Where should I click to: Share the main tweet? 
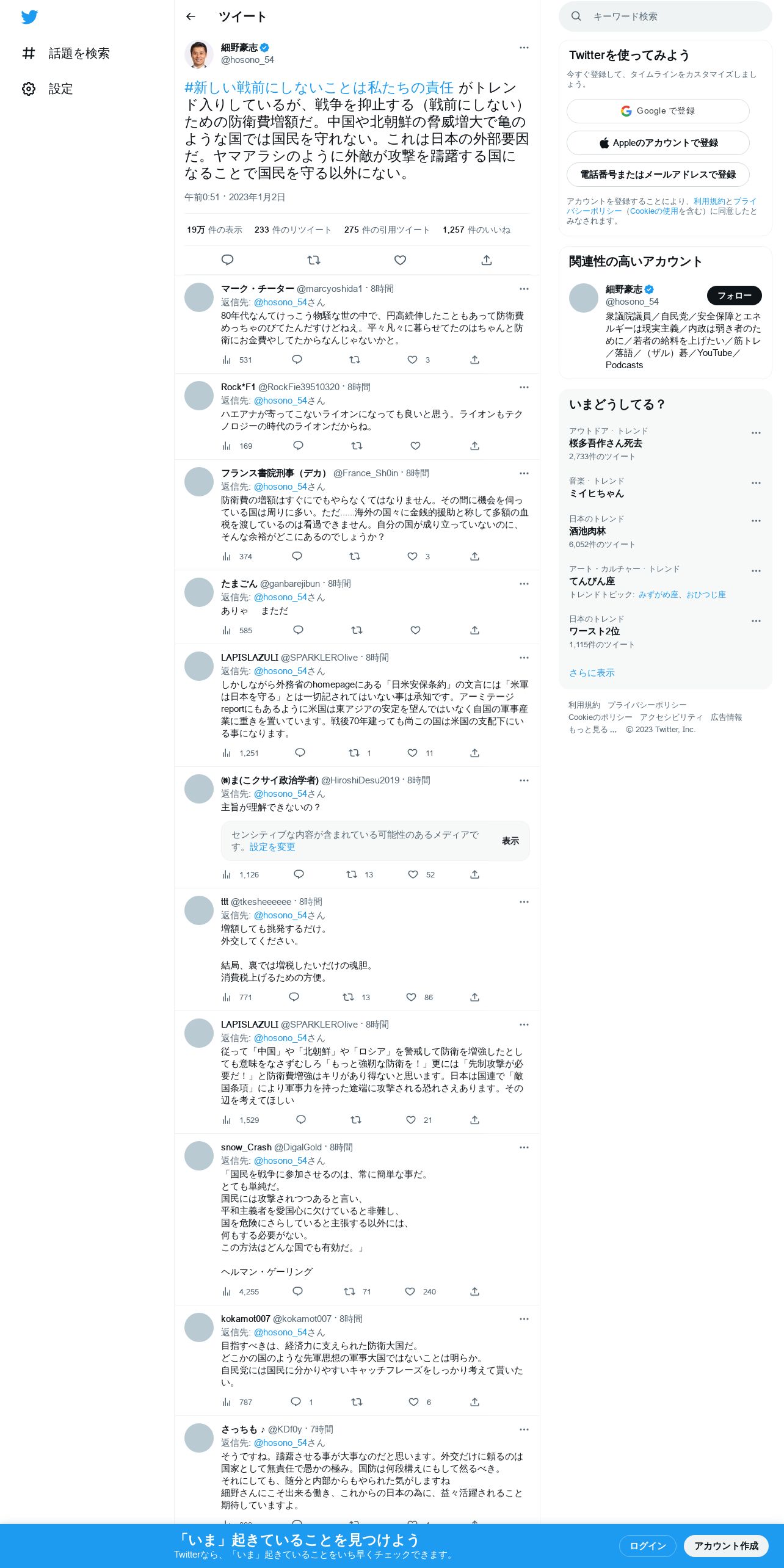[x=487, y=260]
